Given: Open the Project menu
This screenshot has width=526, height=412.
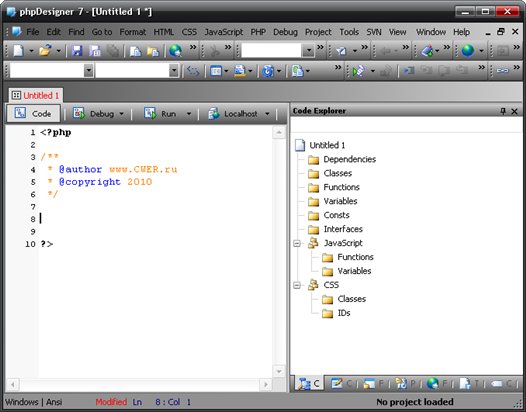Looking at the screenshot, I should coord(318,32).
